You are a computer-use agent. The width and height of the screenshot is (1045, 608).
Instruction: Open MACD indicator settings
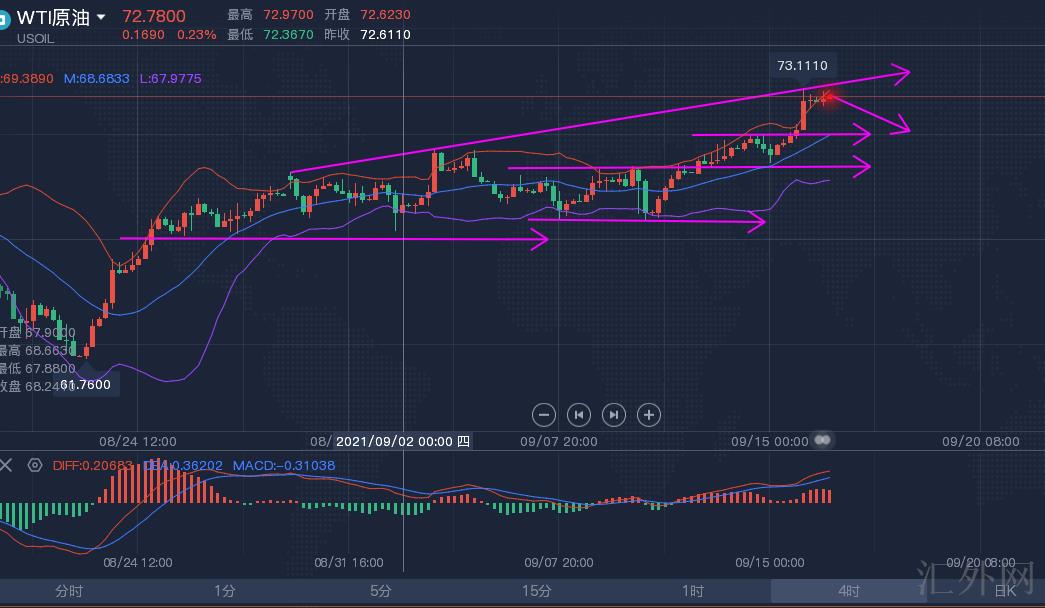pos(35,465)
